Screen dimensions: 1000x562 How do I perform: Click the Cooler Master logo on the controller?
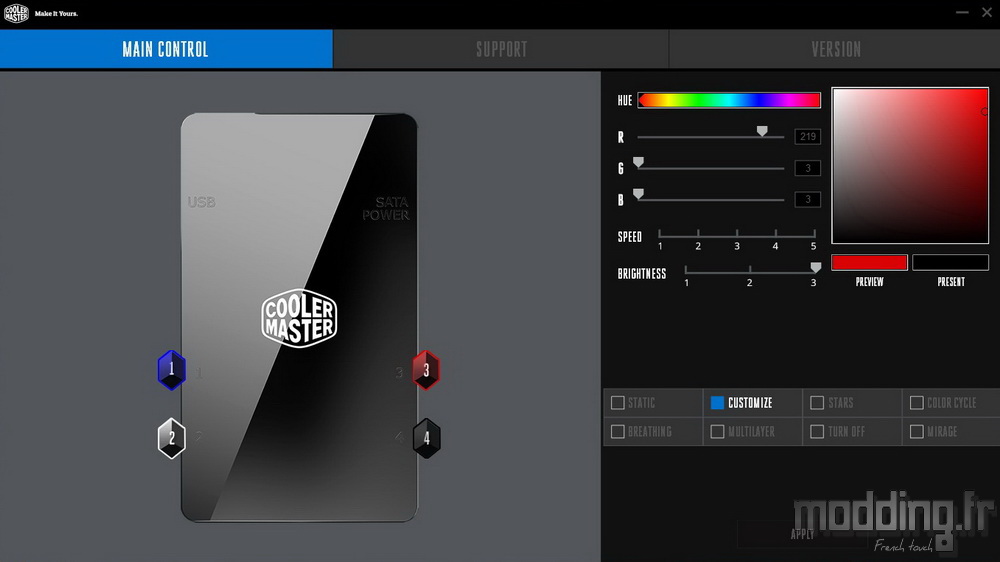299,318
